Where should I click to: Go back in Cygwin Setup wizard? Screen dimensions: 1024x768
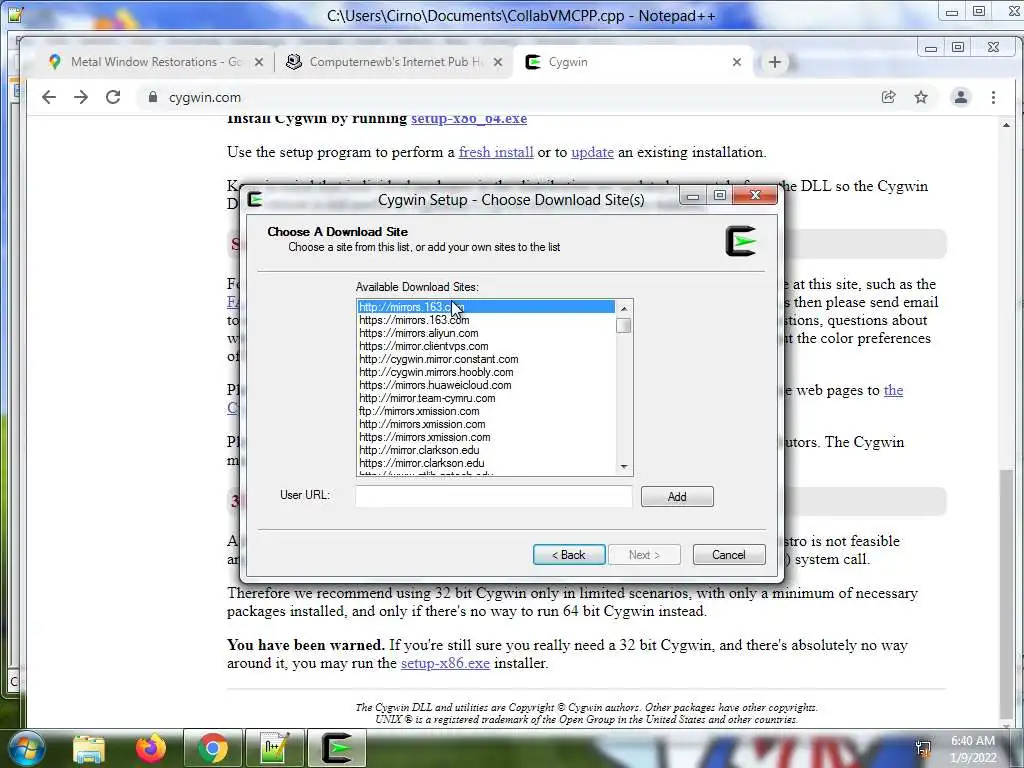[x=569, y=555]
